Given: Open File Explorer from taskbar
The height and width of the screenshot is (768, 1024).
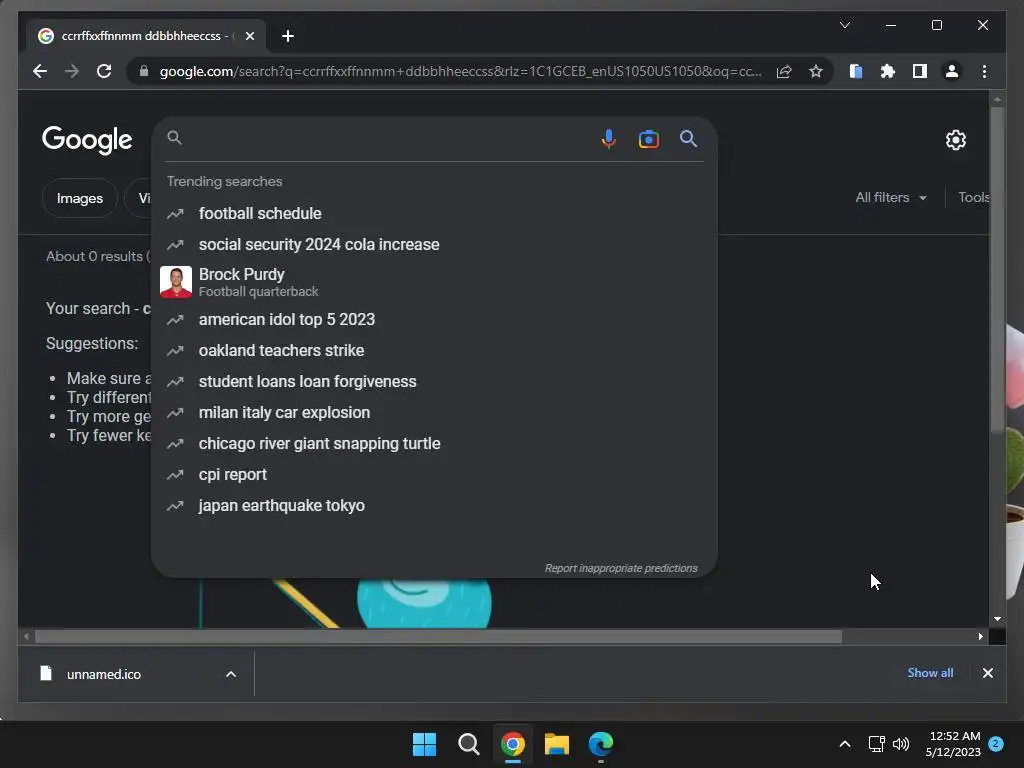Looking at the screenshot, I should (556, 744).
